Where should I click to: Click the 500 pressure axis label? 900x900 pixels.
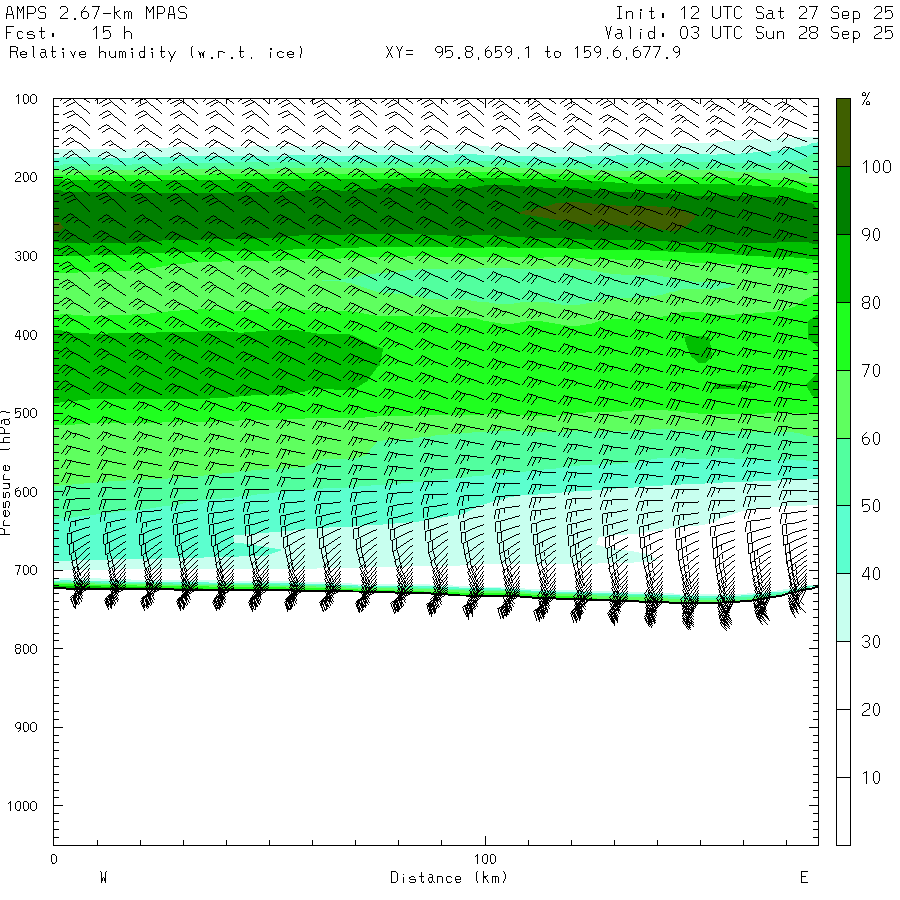(26, 413)
